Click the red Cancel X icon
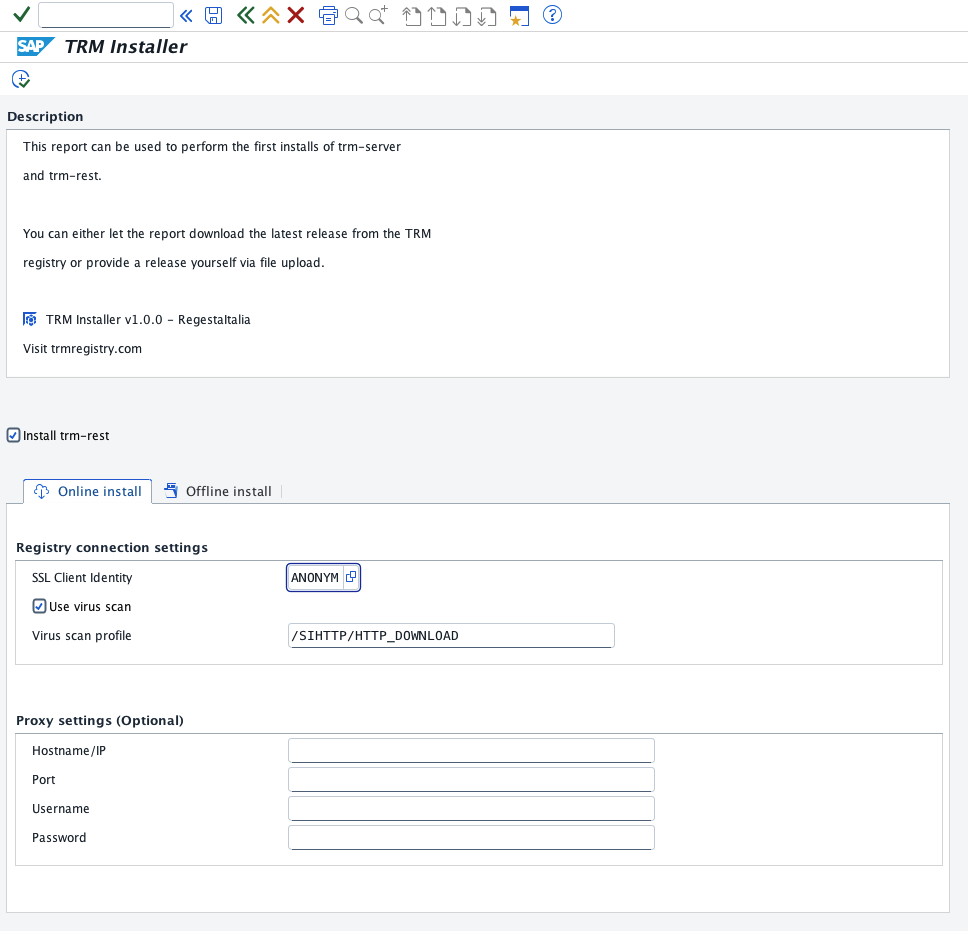Image resolution: width=968 pixels, height=931 pixels. click(296, 15)
